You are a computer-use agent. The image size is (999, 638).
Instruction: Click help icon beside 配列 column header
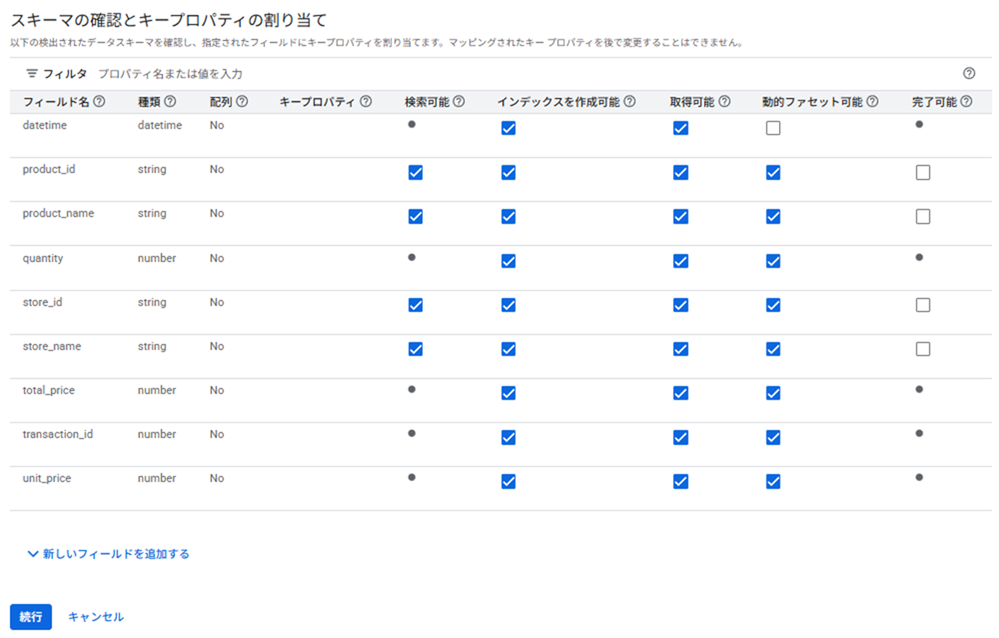click(x=242, y=101)
